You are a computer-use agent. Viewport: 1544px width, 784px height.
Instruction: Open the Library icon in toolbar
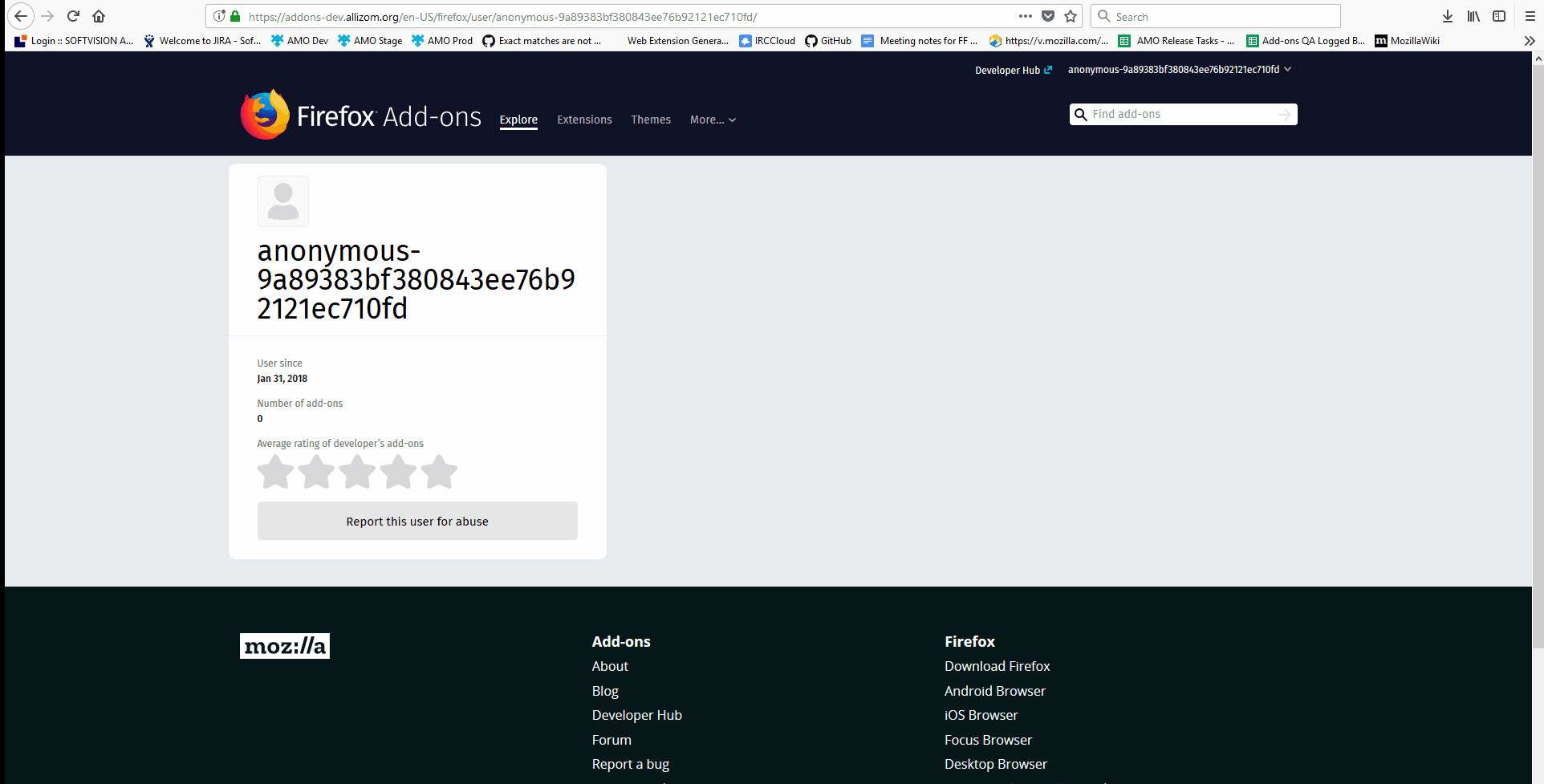pos(1473,16)
